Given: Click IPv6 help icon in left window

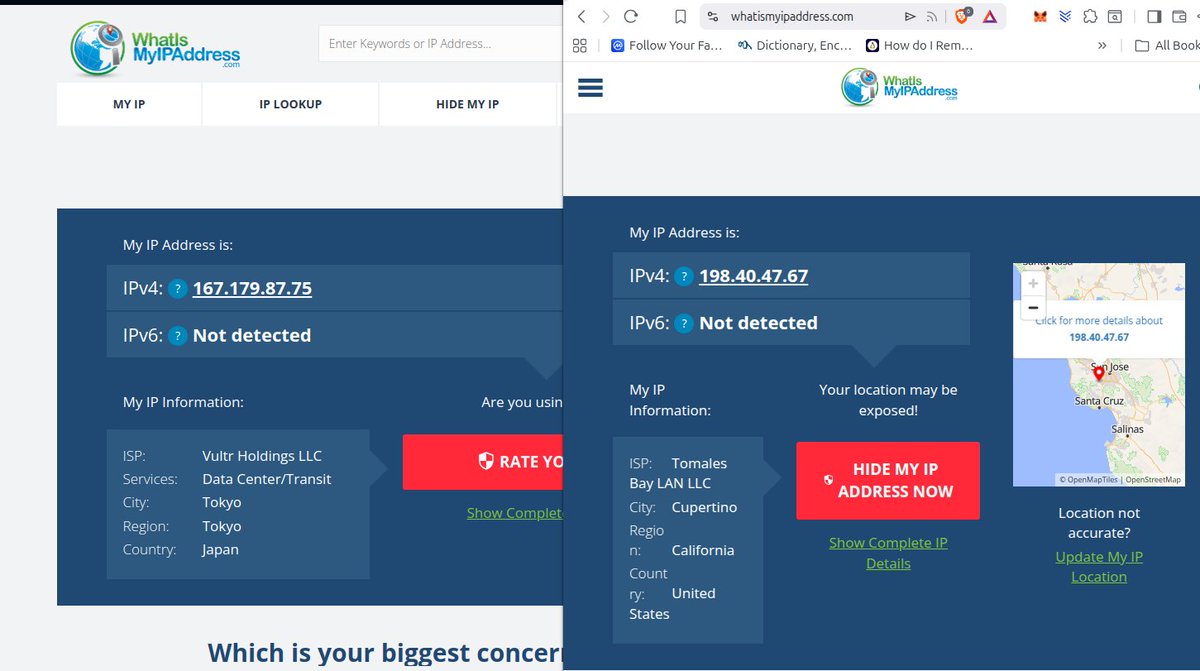Looking at the screenshot, I should tap(177, 336).
